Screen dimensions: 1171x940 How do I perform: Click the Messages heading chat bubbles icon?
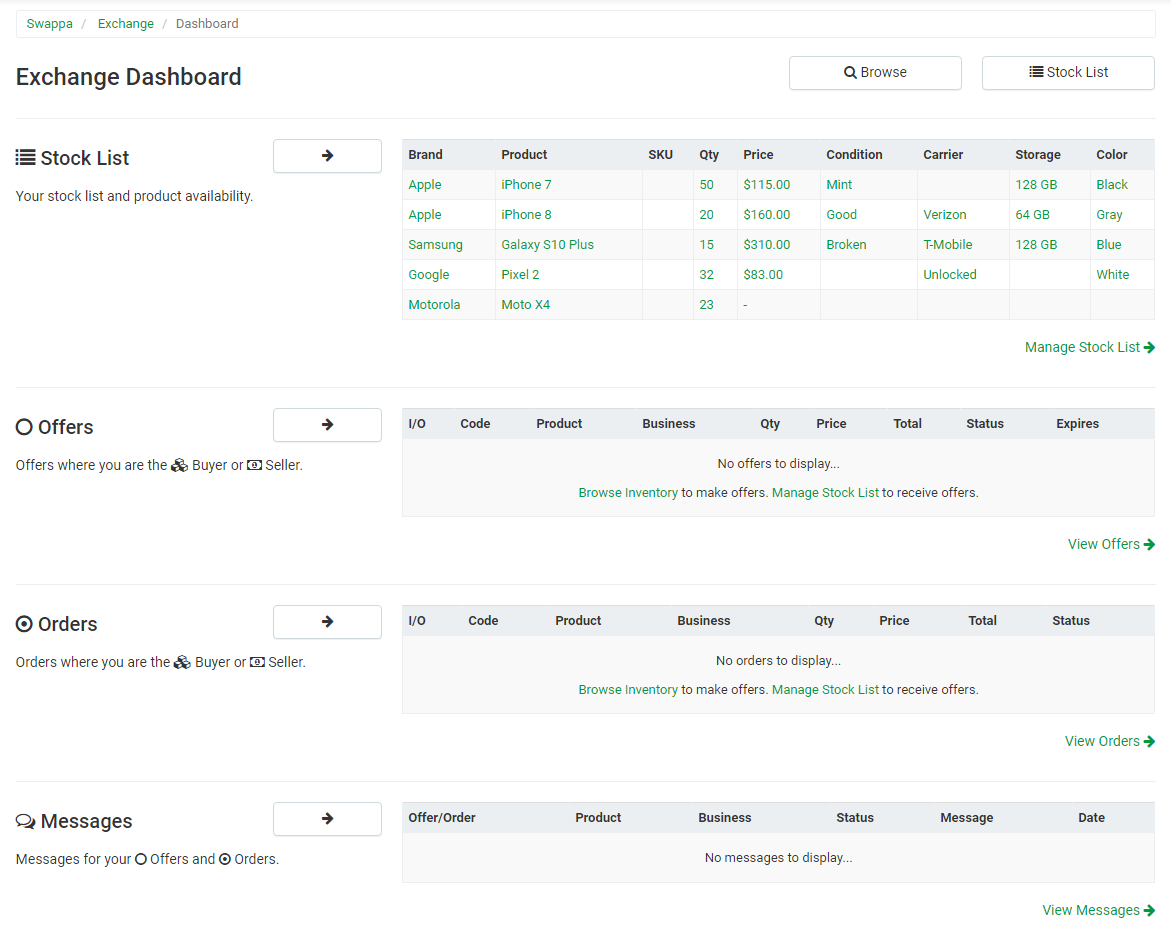click(25, 821)
